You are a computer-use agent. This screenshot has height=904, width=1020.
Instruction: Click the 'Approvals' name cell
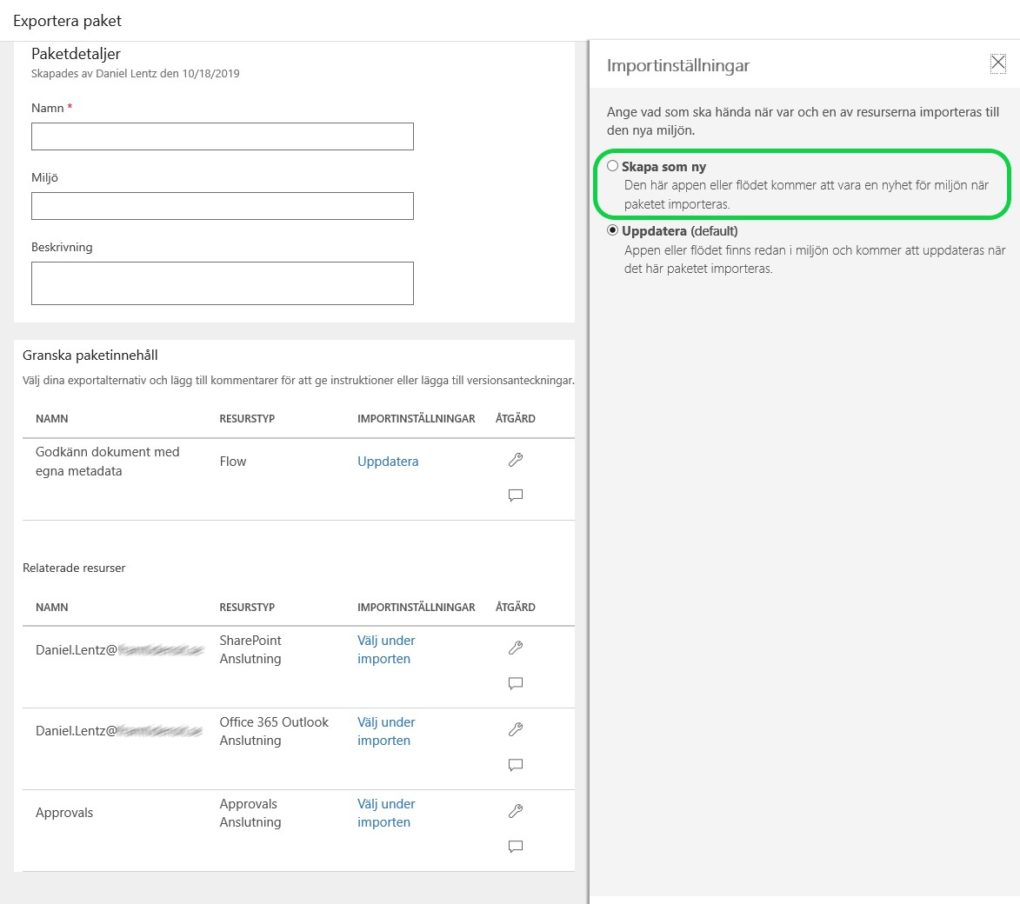64,812
